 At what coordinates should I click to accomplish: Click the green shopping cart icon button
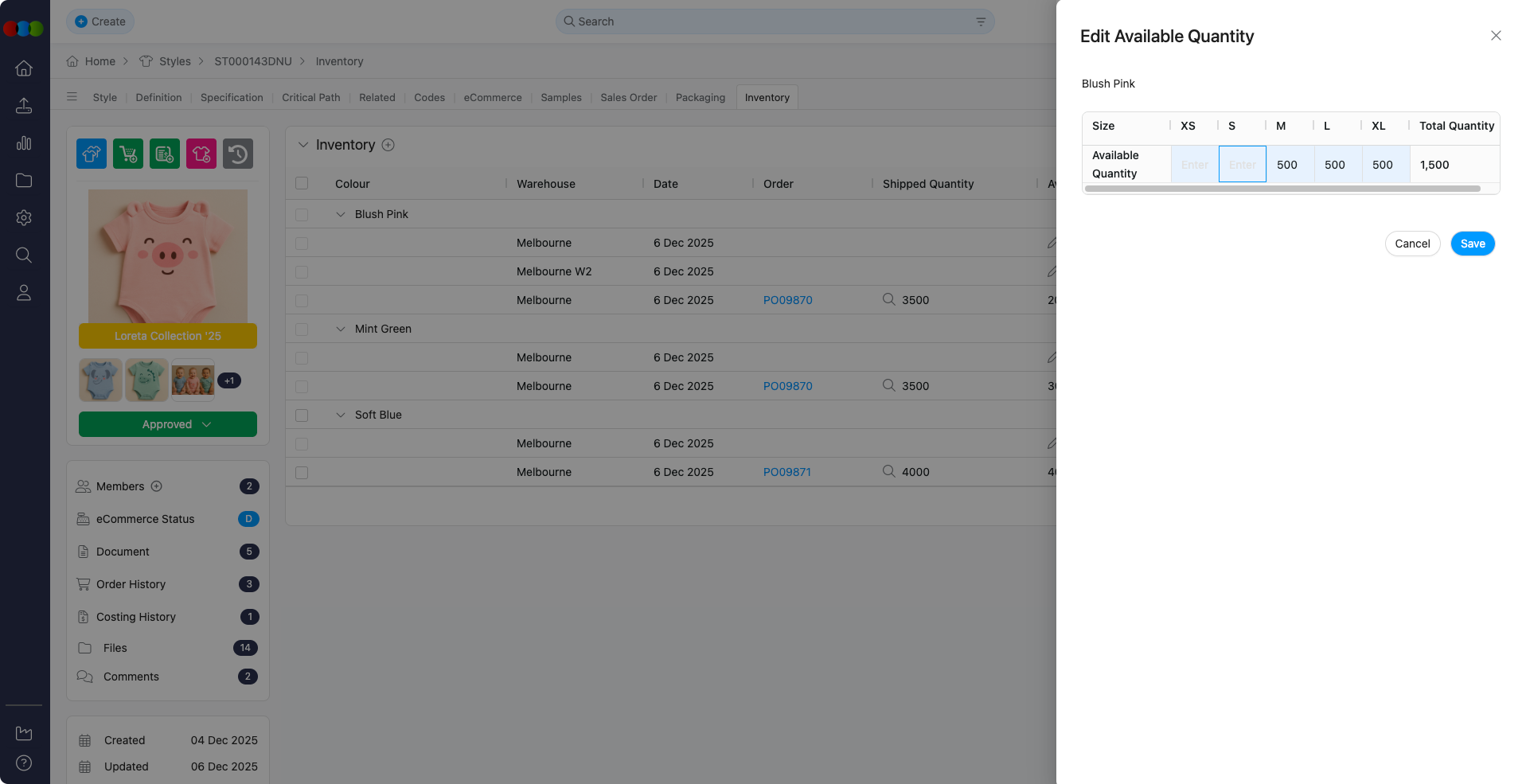(x=128, y=154)
